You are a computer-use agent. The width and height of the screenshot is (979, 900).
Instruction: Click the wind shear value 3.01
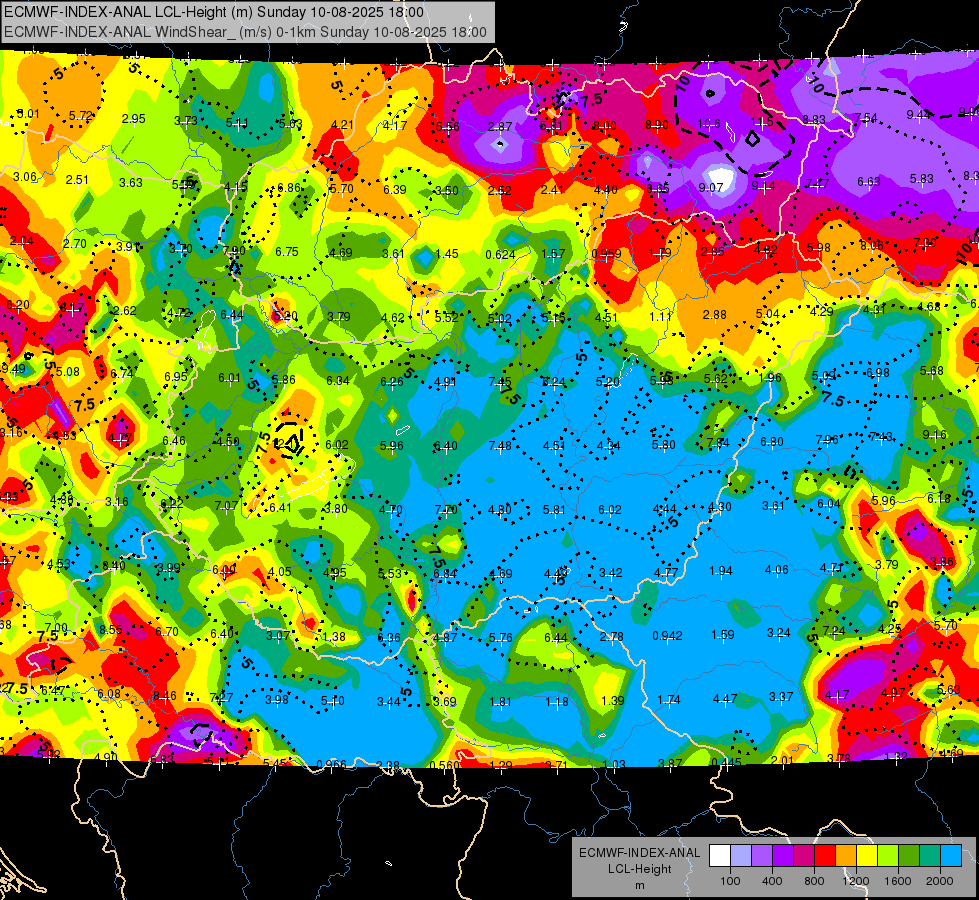[x=28, y=114]
